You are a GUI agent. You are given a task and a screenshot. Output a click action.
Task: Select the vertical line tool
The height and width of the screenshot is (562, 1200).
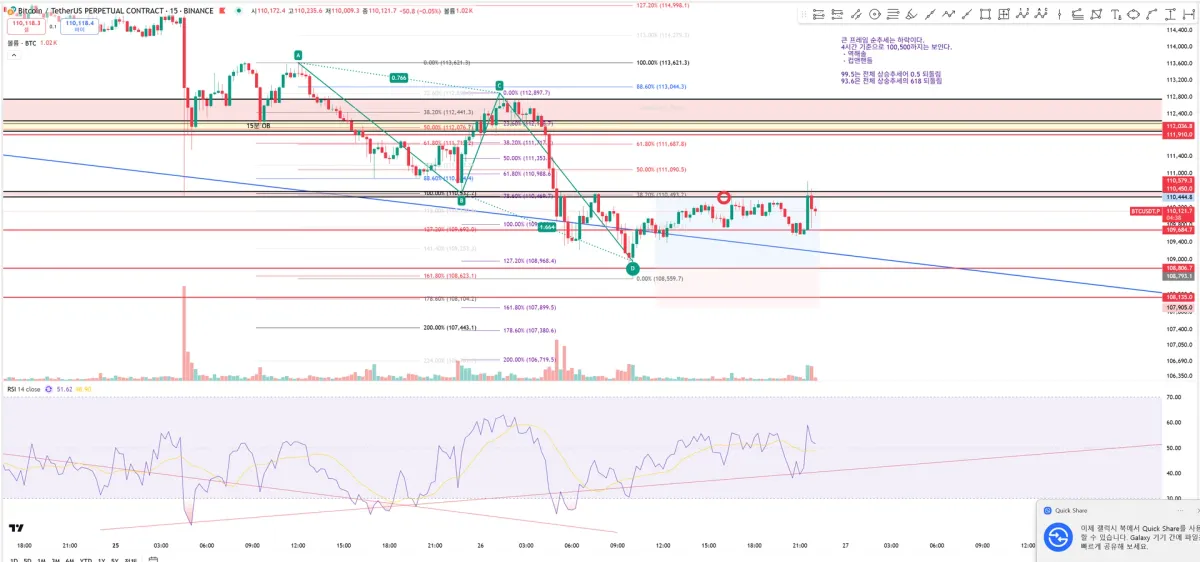click(x=1060, y=14)
